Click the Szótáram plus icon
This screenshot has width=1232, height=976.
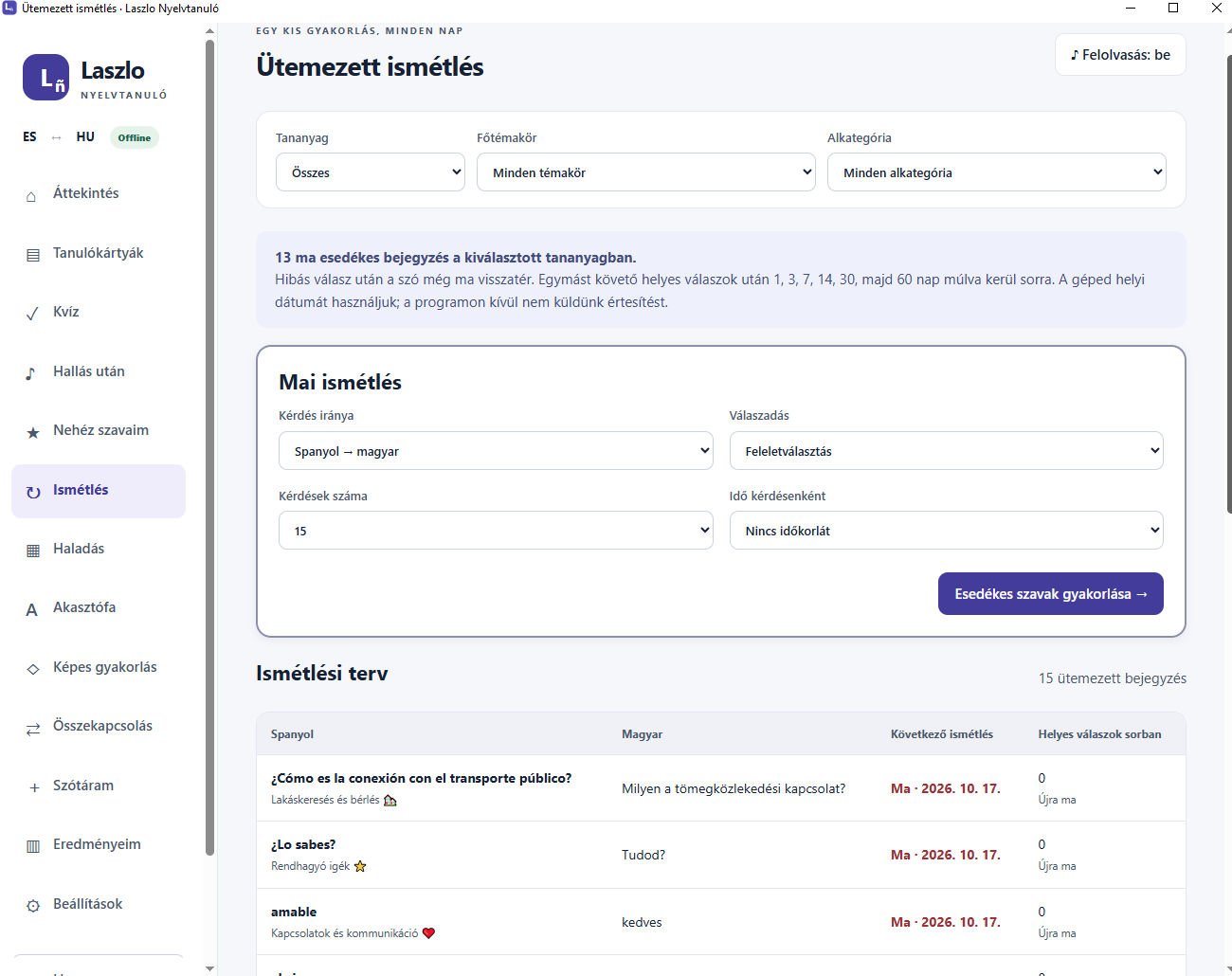pyautogui.click(x=32, y=787)
